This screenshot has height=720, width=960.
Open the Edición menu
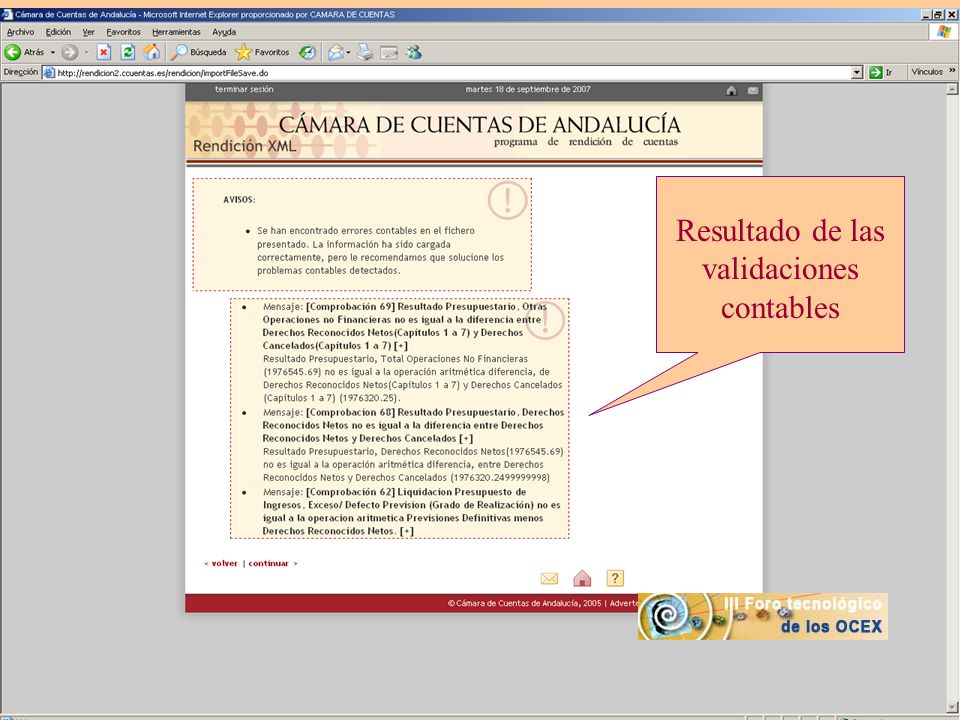(x=58, y=32)
